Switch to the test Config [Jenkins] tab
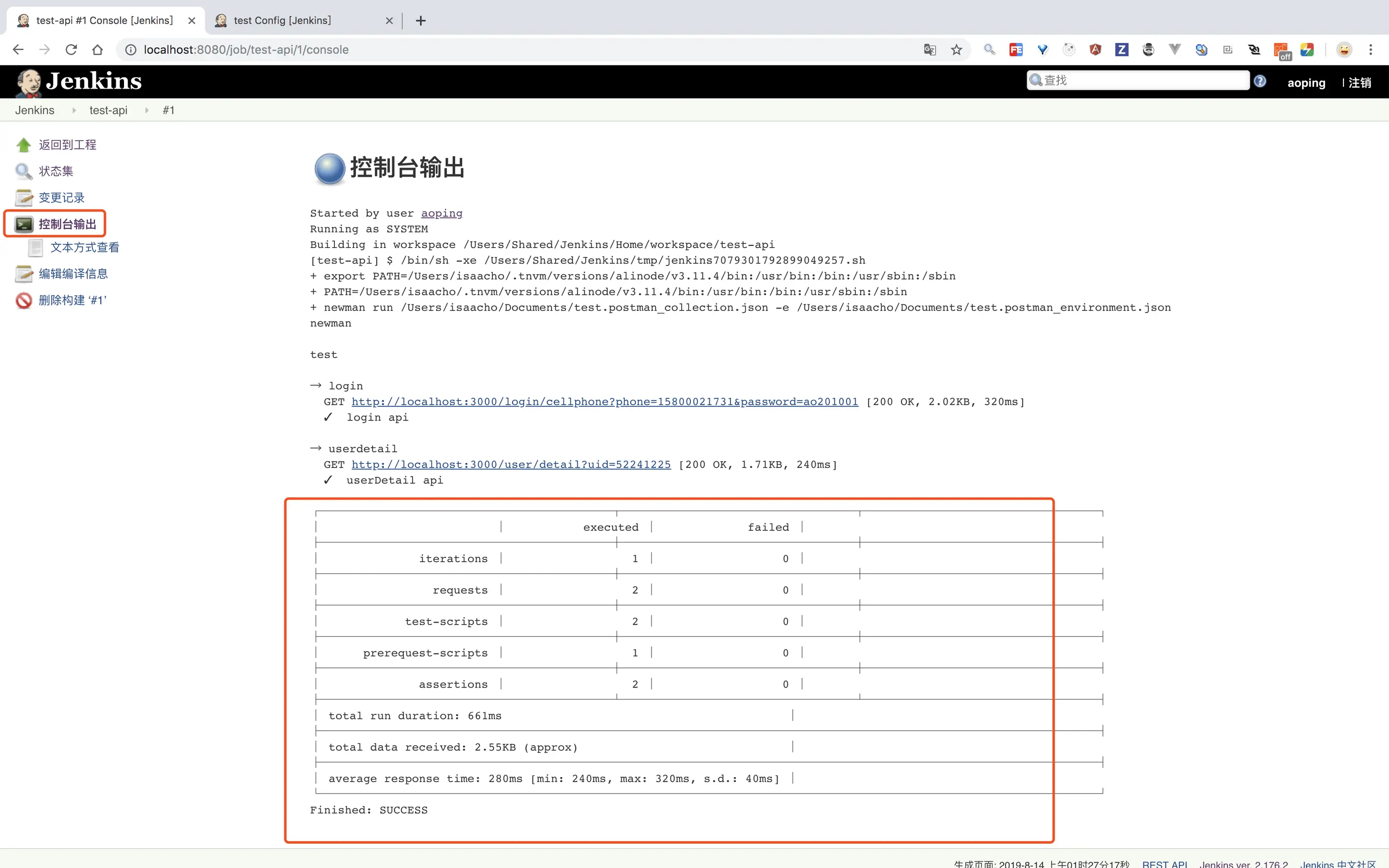The height and width of the screenshot is (868, 1389). (x=282, y=21)
